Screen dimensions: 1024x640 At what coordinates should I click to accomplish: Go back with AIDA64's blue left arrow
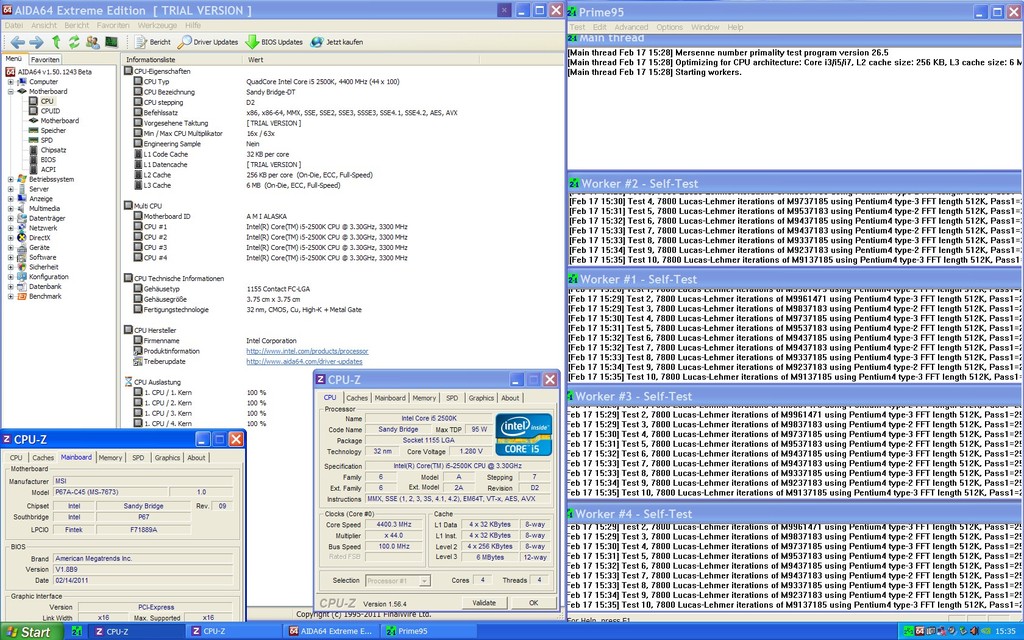point(18,42)
